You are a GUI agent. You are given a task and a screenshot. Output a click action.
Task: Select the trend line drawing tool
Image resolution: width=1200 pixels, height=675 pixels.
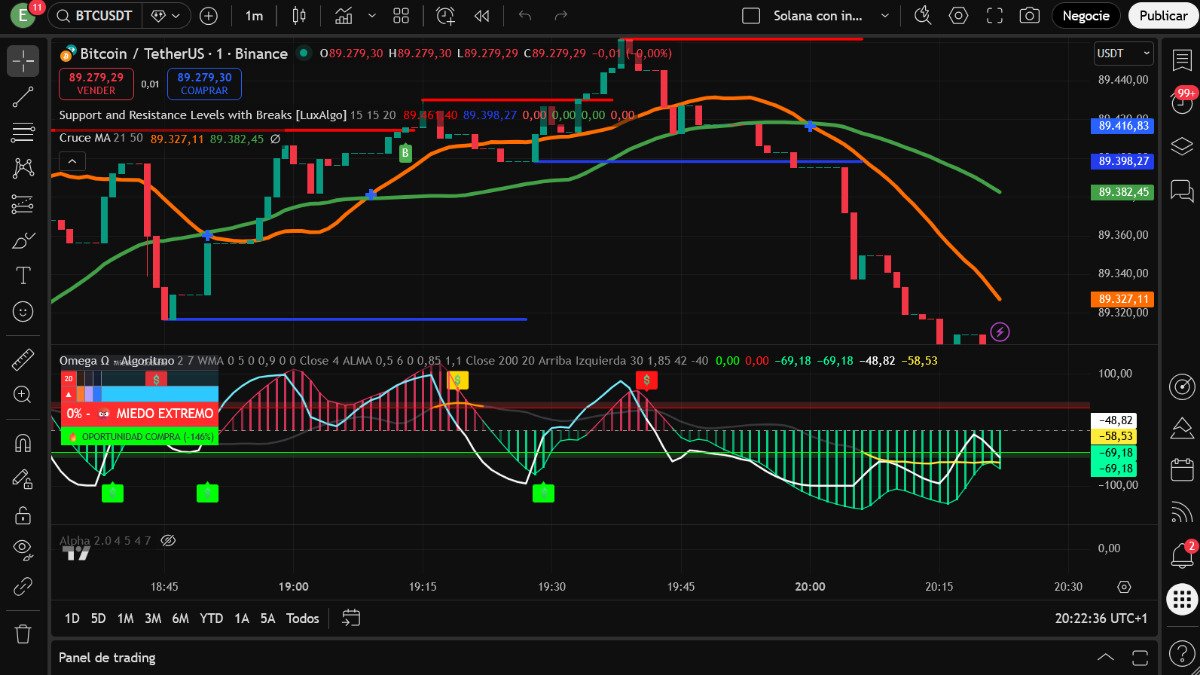coord(23,97)
